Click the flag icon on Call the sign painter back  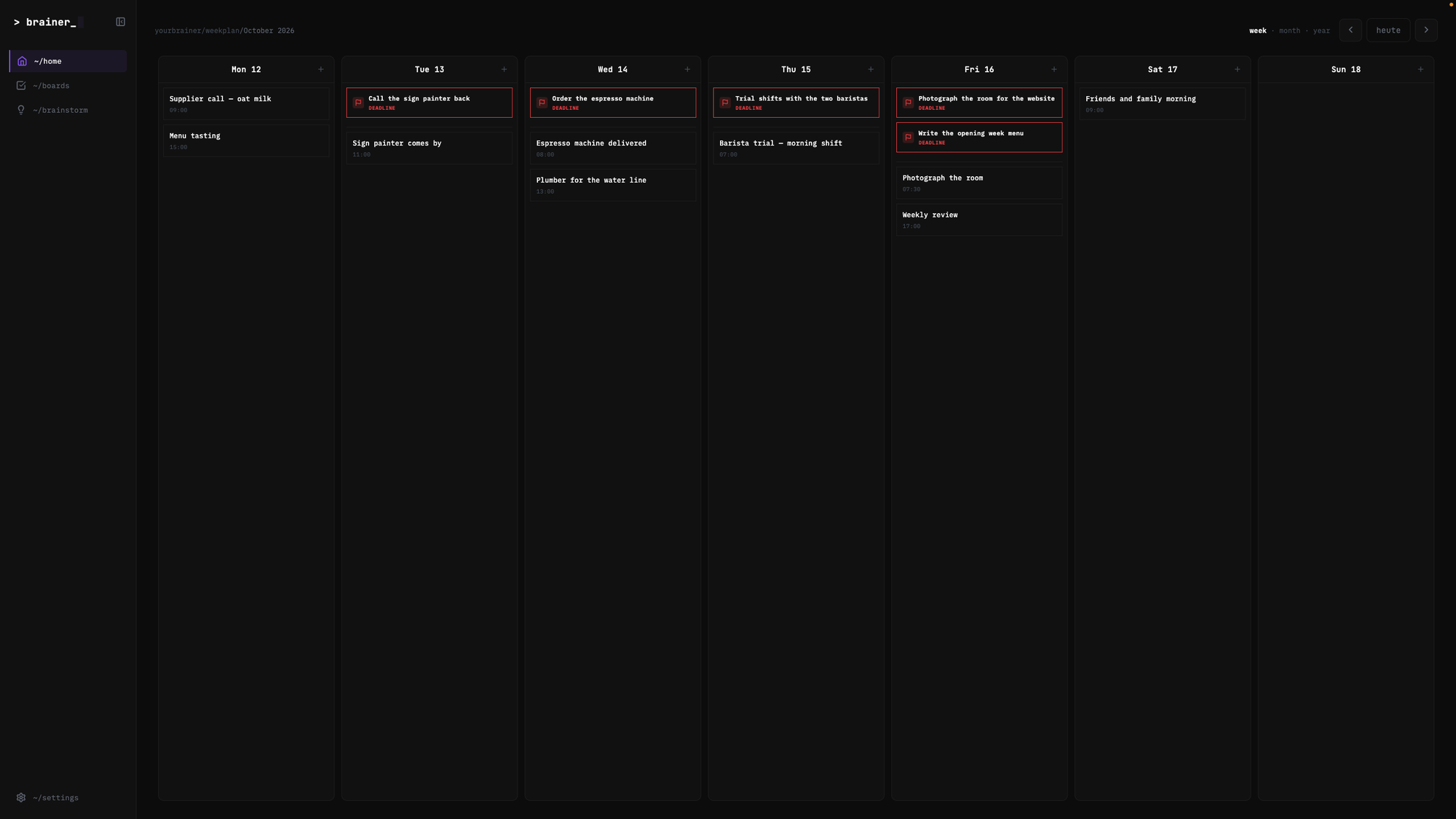pos(358,103)
